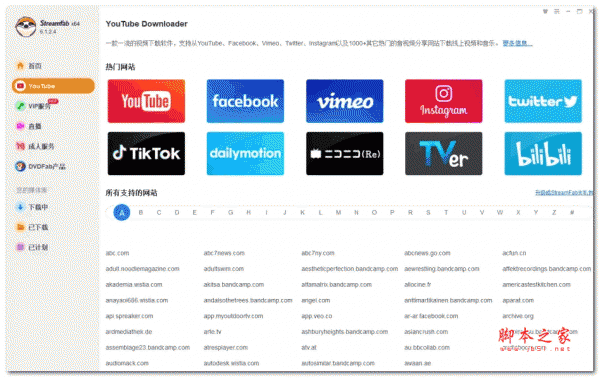Click the green VIP services icon
600x378 pixels.
[20, 106]
